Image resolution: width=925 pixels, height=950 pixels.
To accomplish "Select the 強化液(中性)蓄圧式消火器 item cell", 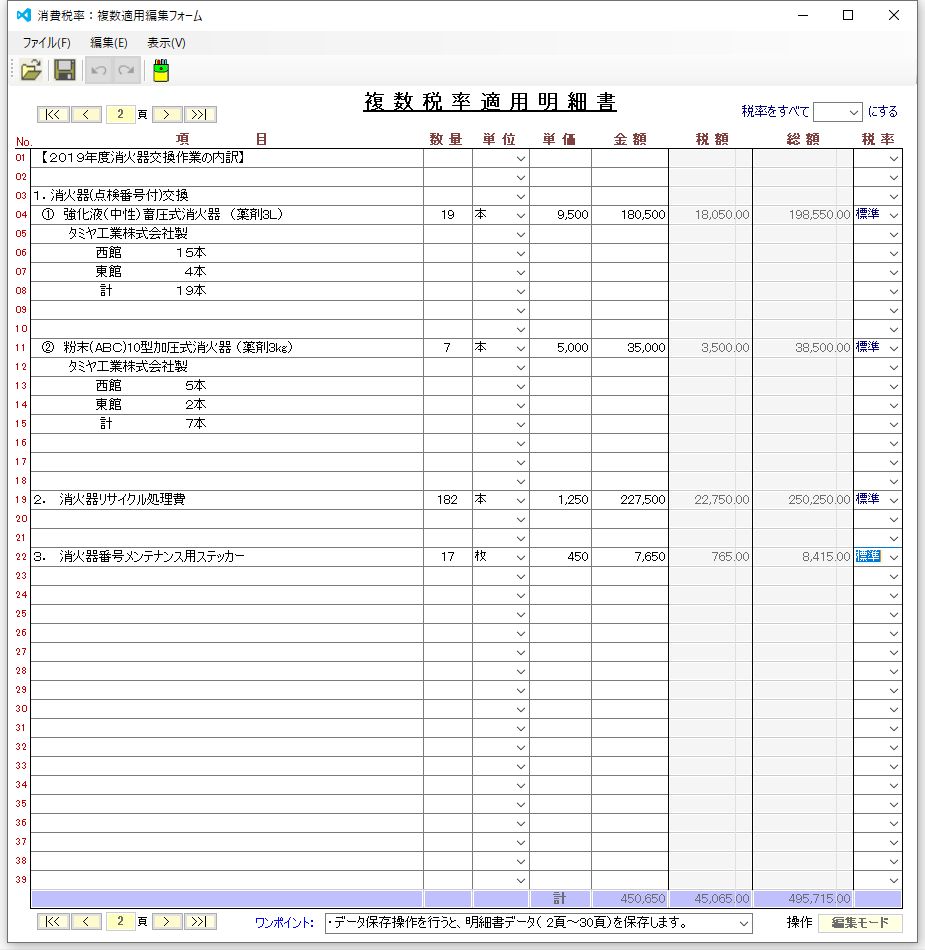I will pos(227,215).
